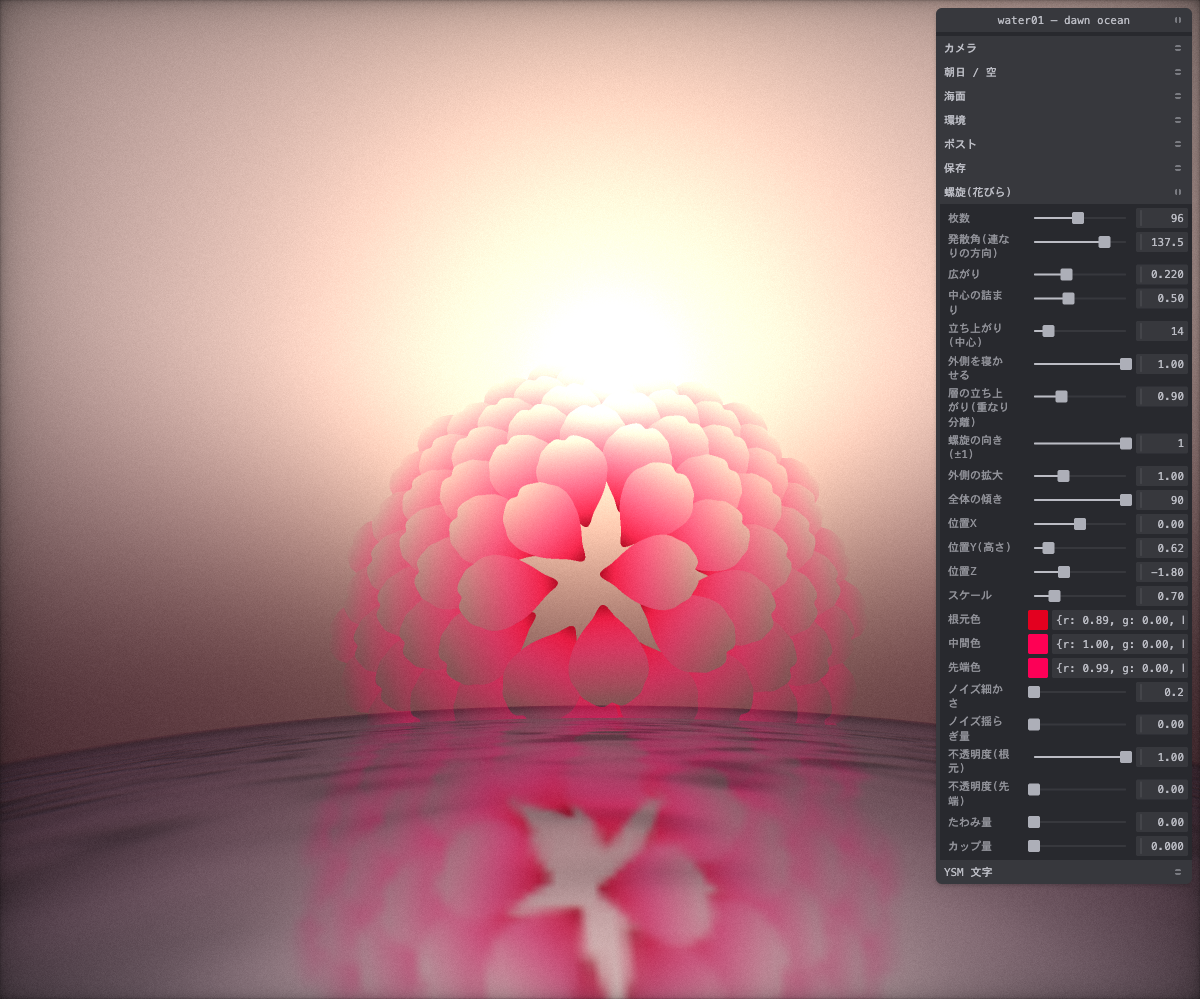This screenshot has width=1200, height=999.
Task: Click the 層の立ち上がり value field showing 0.90
Action: point(1162,396)
